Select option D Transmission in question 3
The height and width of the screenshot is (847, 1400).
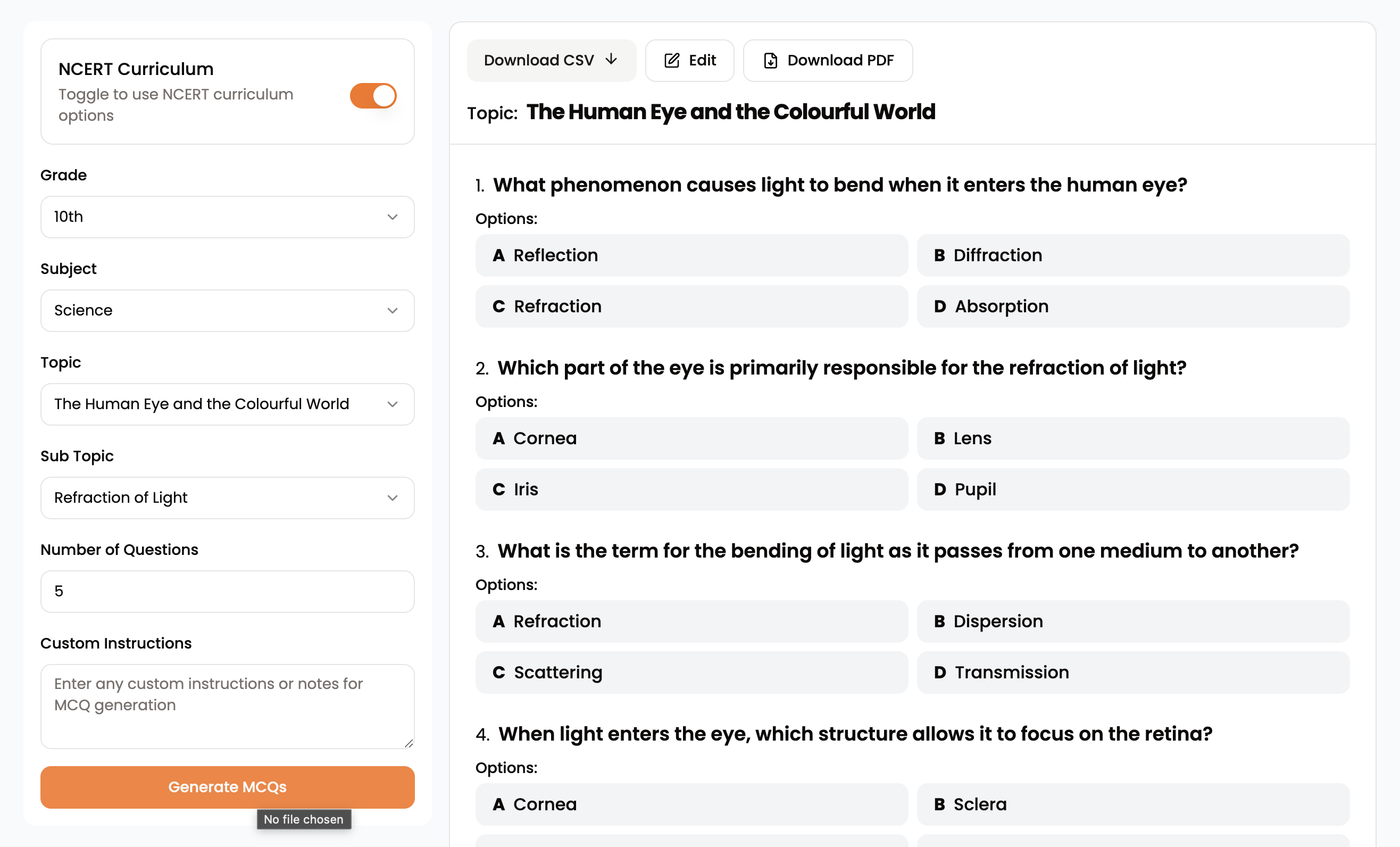click(1133, 672)
